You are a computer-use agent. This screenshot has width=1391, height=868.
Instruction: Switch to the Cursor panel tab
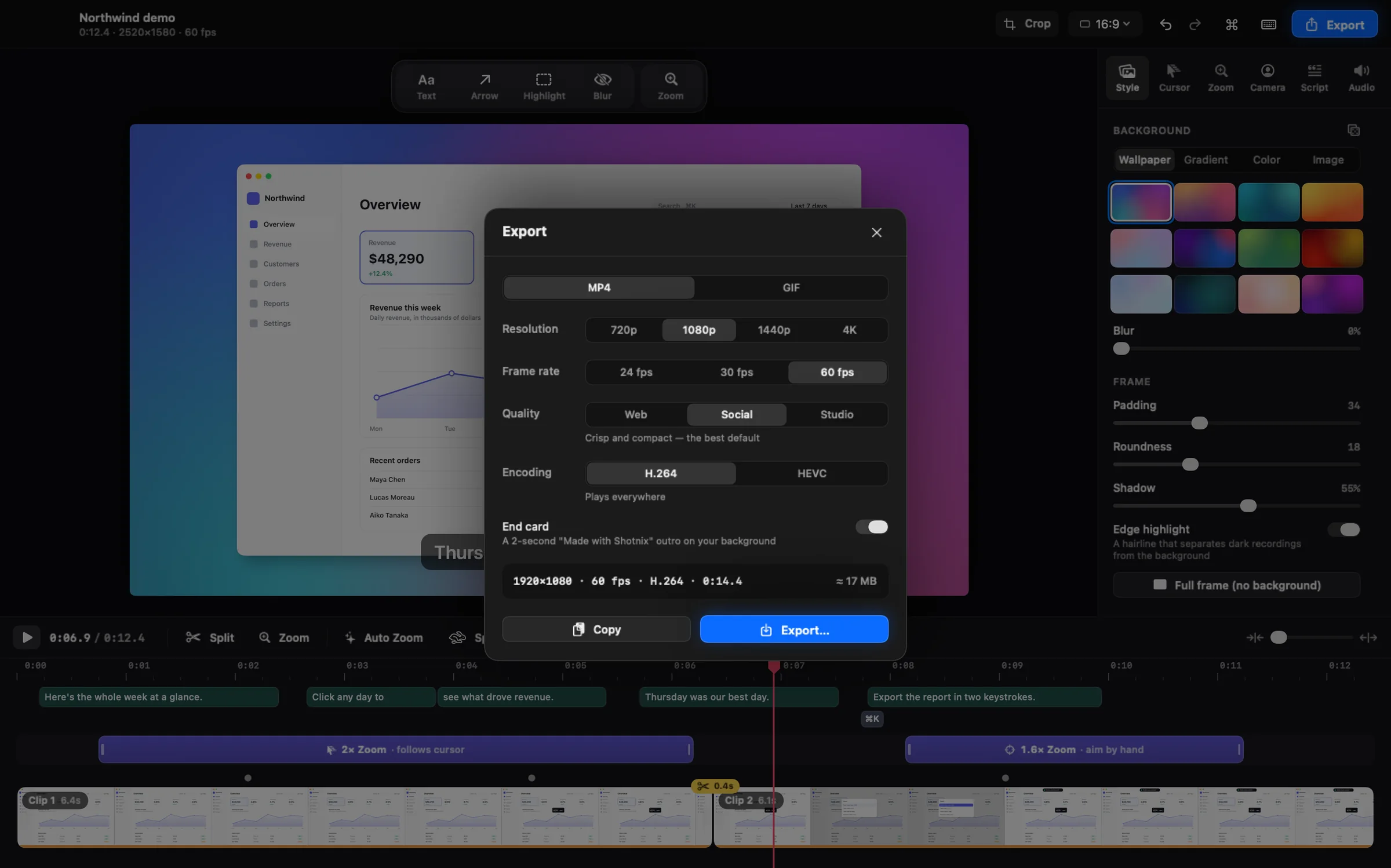click(x=1174, y=78)
